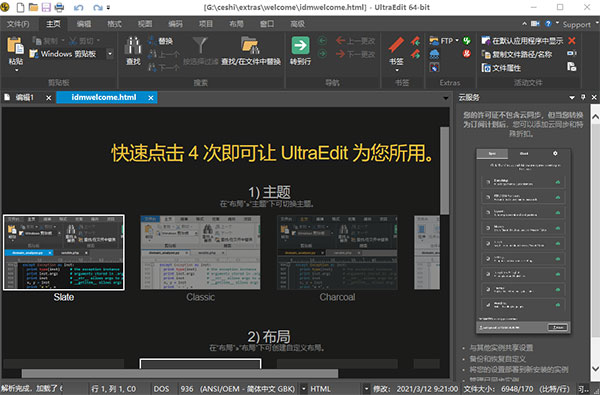The height and width of the screenshot is (395, 600).
Task: Click the next bookmark icon with right arrow
Action: [x=415, y=54]
